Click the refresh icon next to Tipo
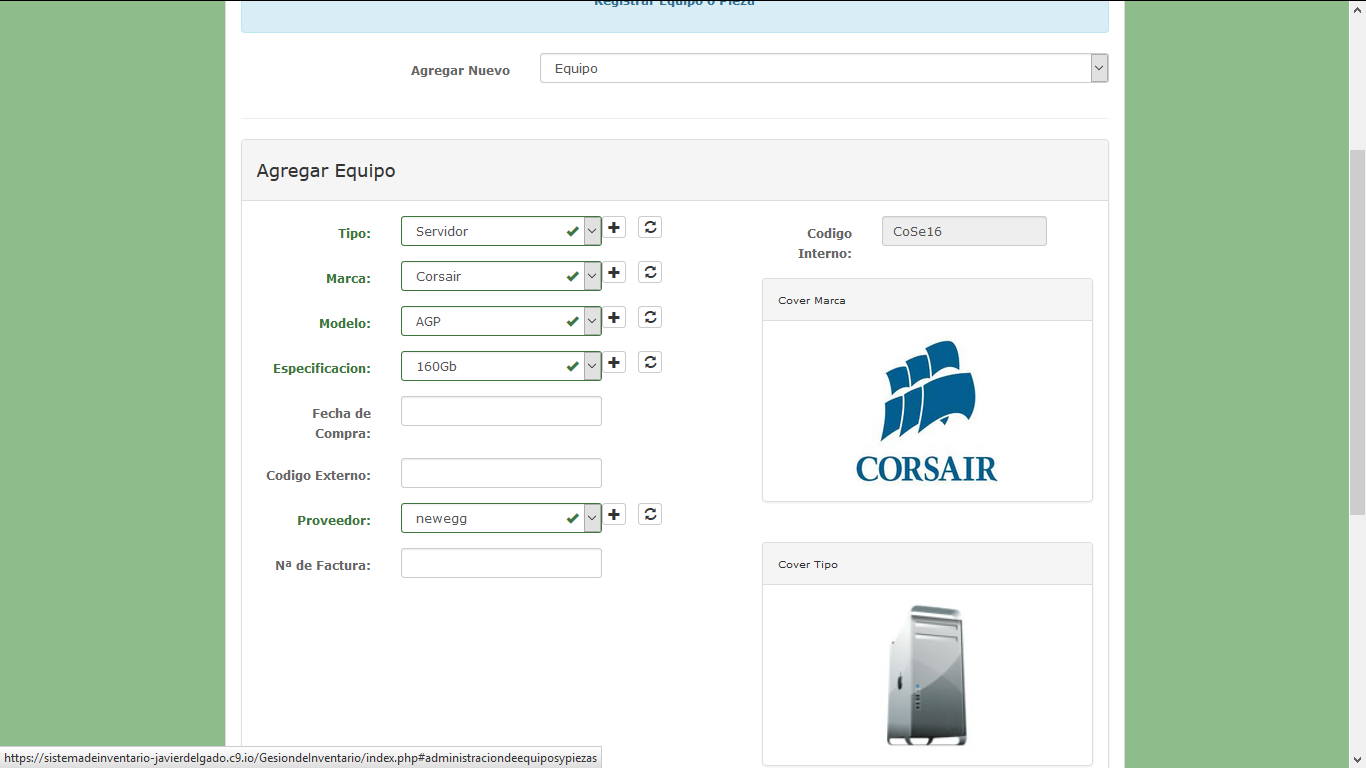Screen dimensions: 1366x768 (x=650, y=227)
